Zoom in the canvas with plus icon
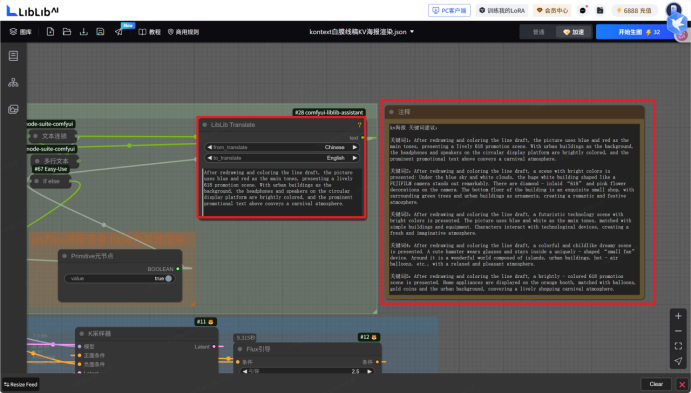Image resolution: width=691 pixels, height=393 pixels. [x=678, y=316]
